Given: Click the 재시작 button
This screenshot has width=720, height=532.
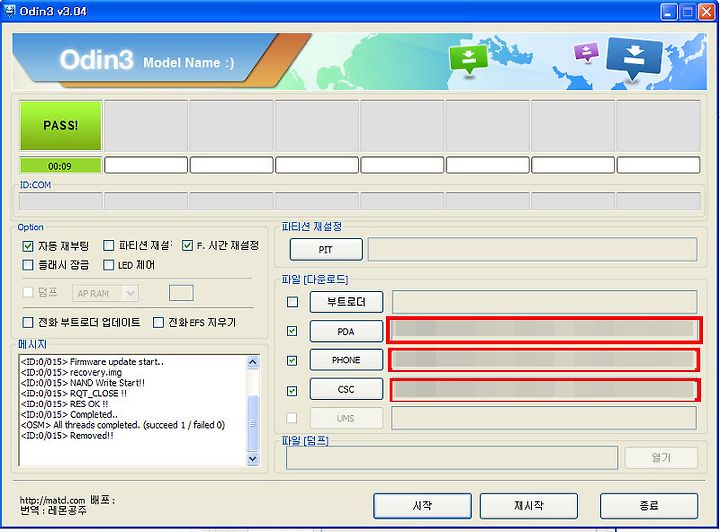Looking at the screenshot, I should [x=529, y=506].
